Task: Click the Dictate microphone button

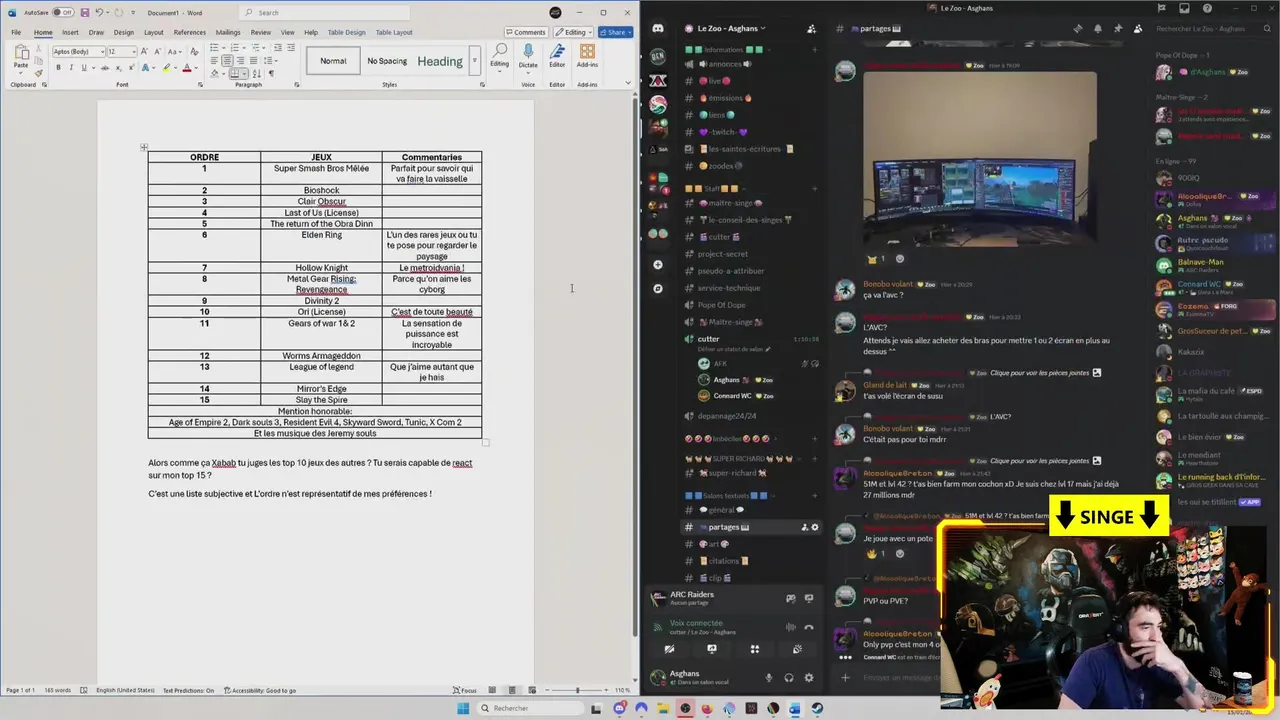Action: 528,55
